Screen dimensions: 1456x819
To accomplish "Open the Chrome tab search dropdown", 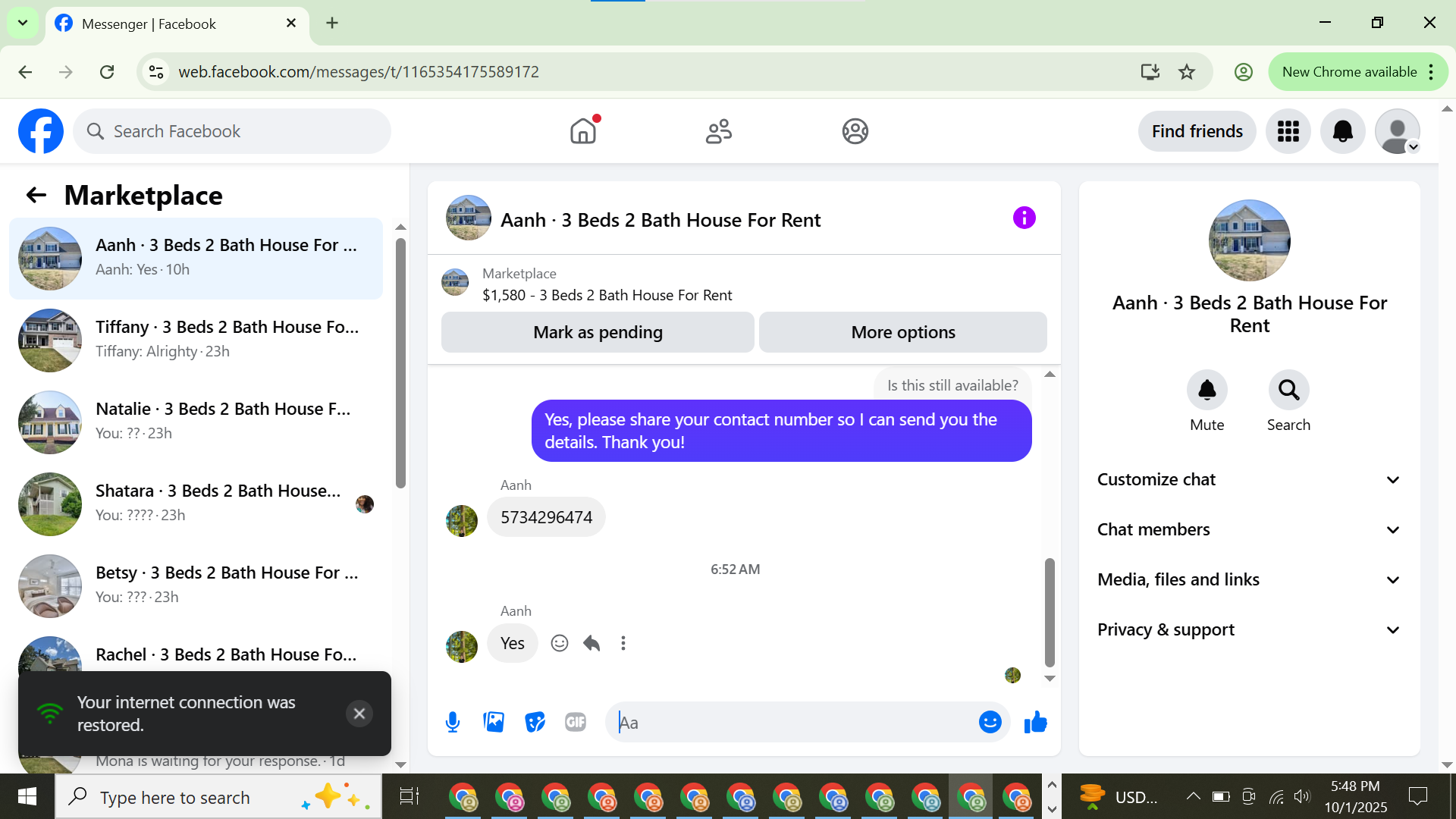I will pyautogui.click(x=23, y=23).
